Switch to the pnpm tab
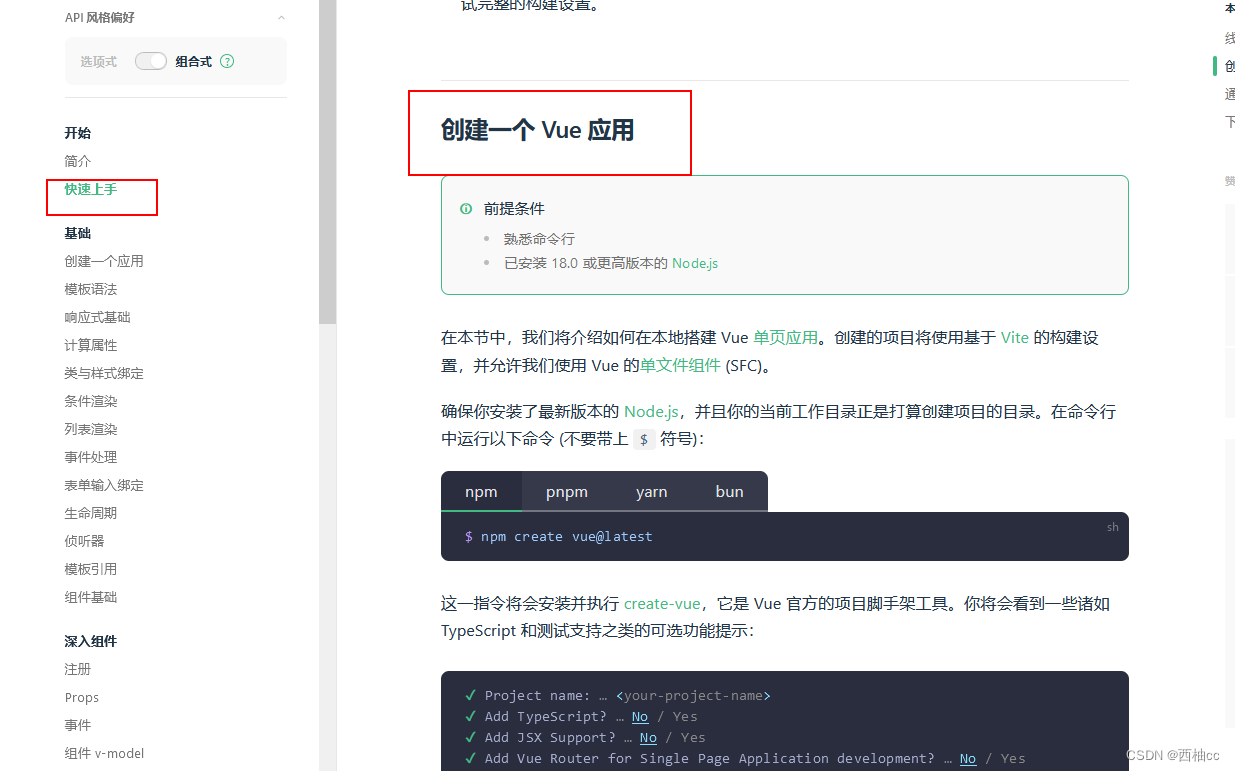 567,491
